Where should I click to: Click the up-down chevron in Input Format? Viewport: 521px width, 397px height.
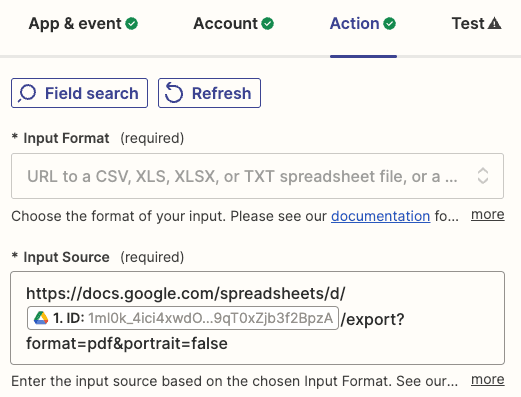tap(483, 176)
